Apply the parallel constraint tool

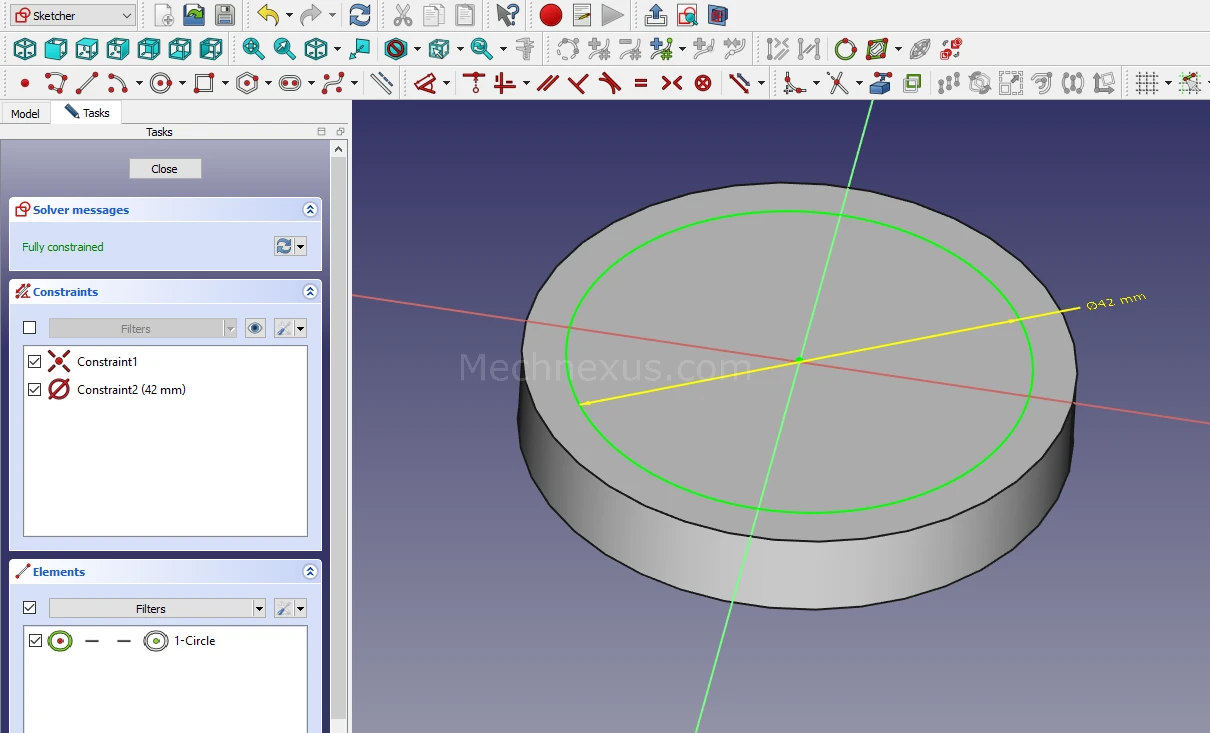(547, 83)
